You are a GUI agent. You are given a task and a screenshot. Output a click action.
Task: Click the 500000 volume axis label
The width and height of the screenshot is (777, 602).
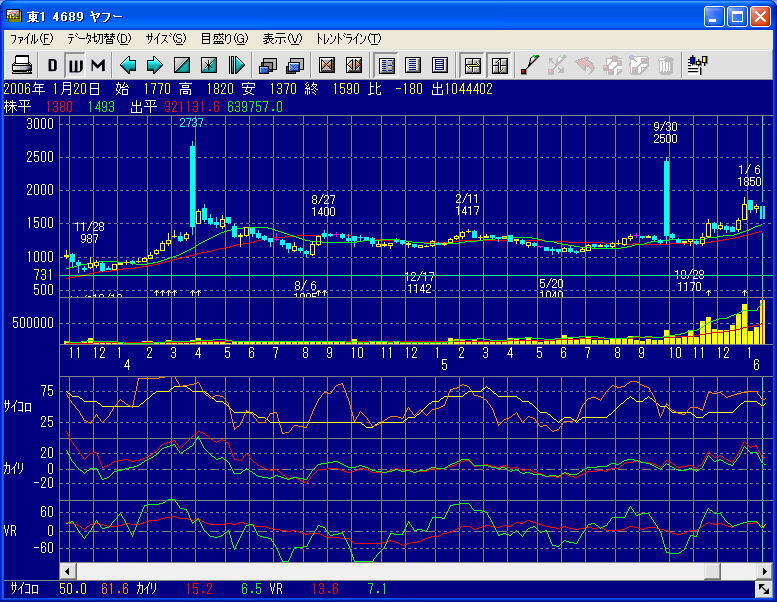click(x=33, y=323)
